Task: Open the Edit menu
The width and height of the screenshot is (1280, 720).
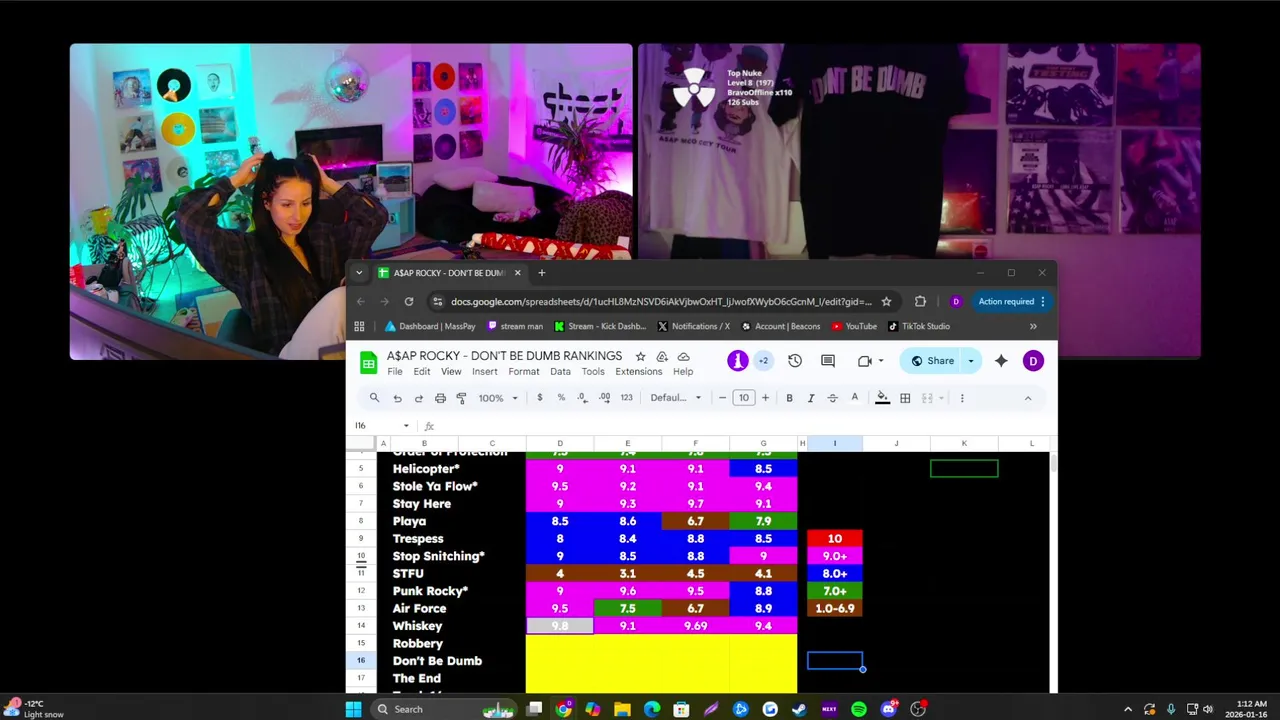Action: pyautogui.click(x=422, y=372)
